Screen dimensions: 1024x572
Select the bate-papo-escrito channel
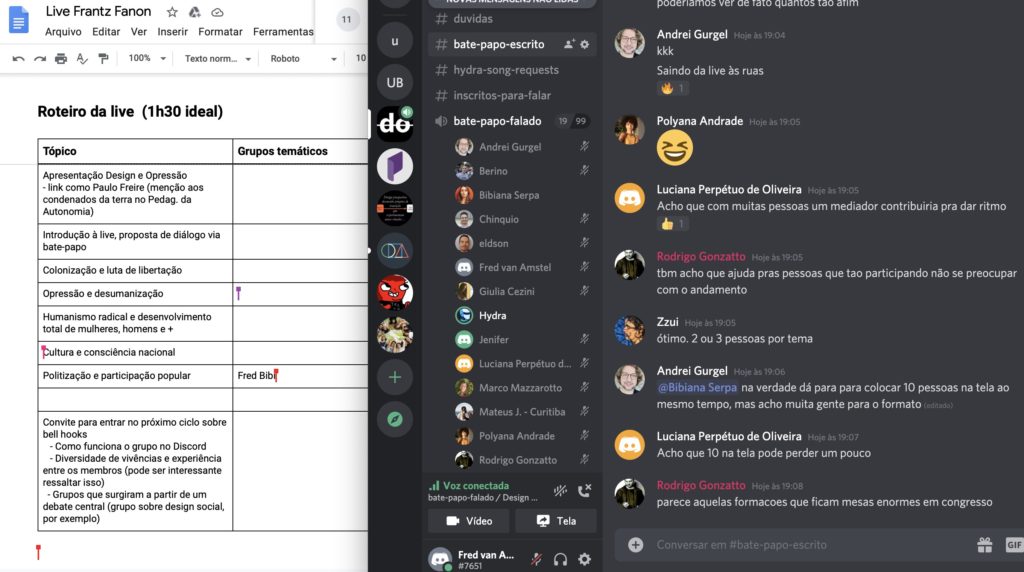512,44
